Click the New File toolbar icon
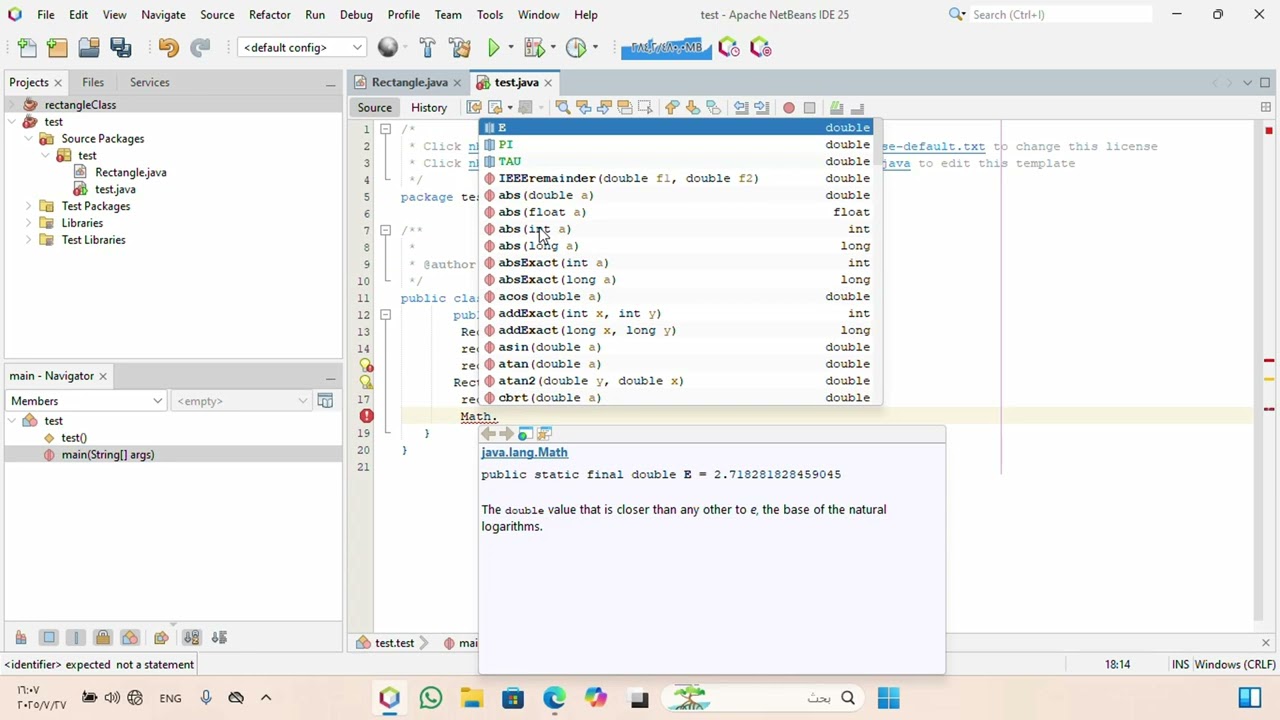The image size is (1280, 720). pos(27,48)
